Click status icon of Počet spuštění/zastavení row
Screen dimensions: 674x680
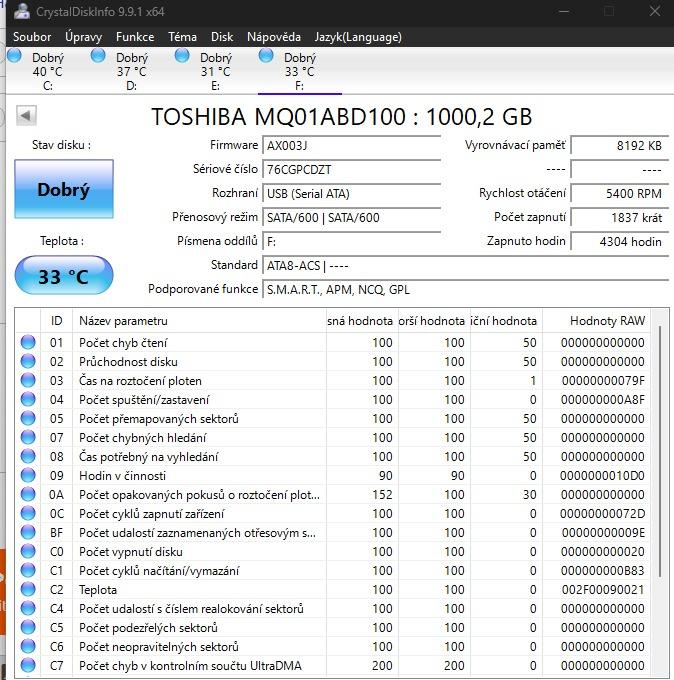click(x=28, y=399)
